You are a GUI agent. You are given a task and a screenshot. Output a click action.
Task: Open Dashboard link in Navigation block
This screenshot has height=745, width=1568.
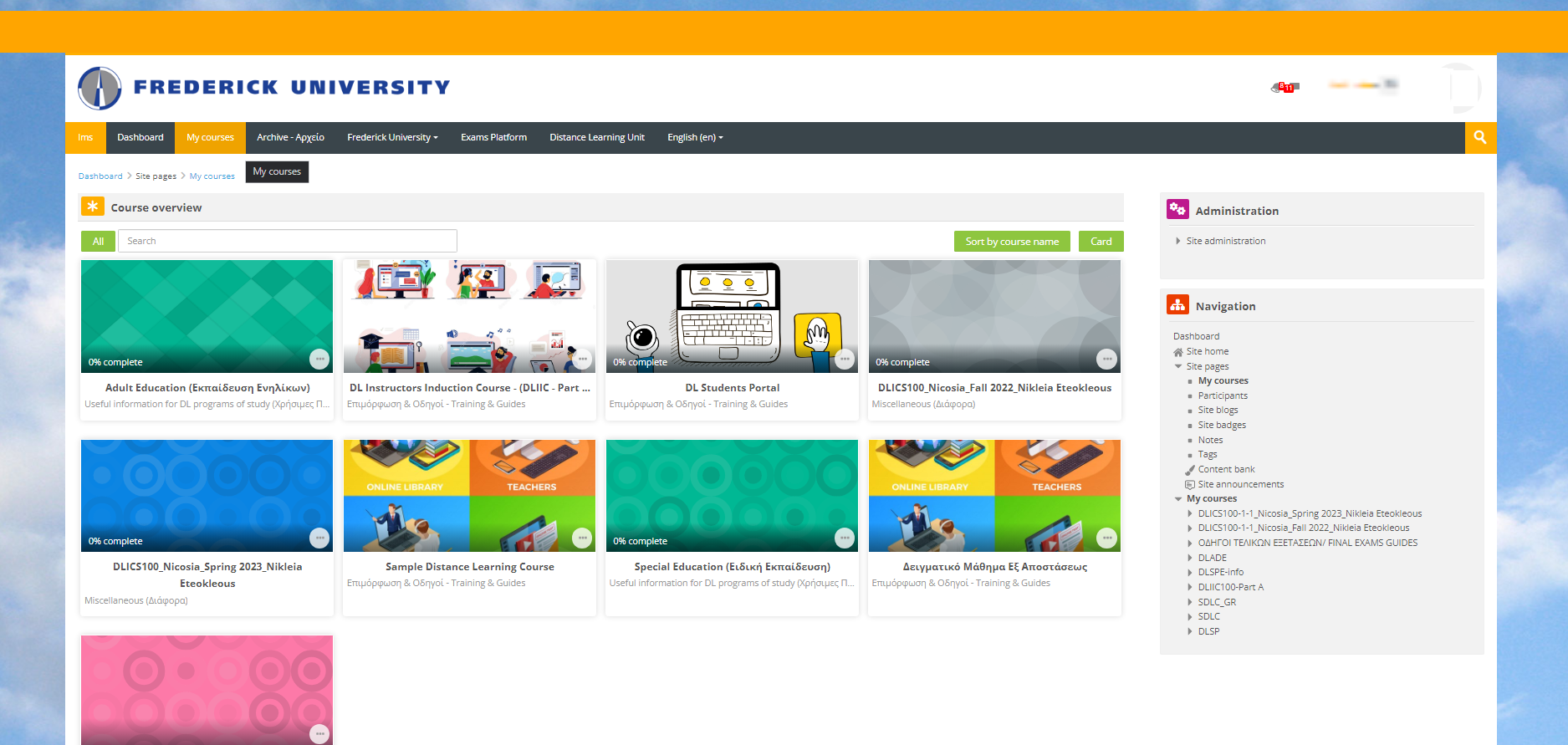click(1196, 336)
